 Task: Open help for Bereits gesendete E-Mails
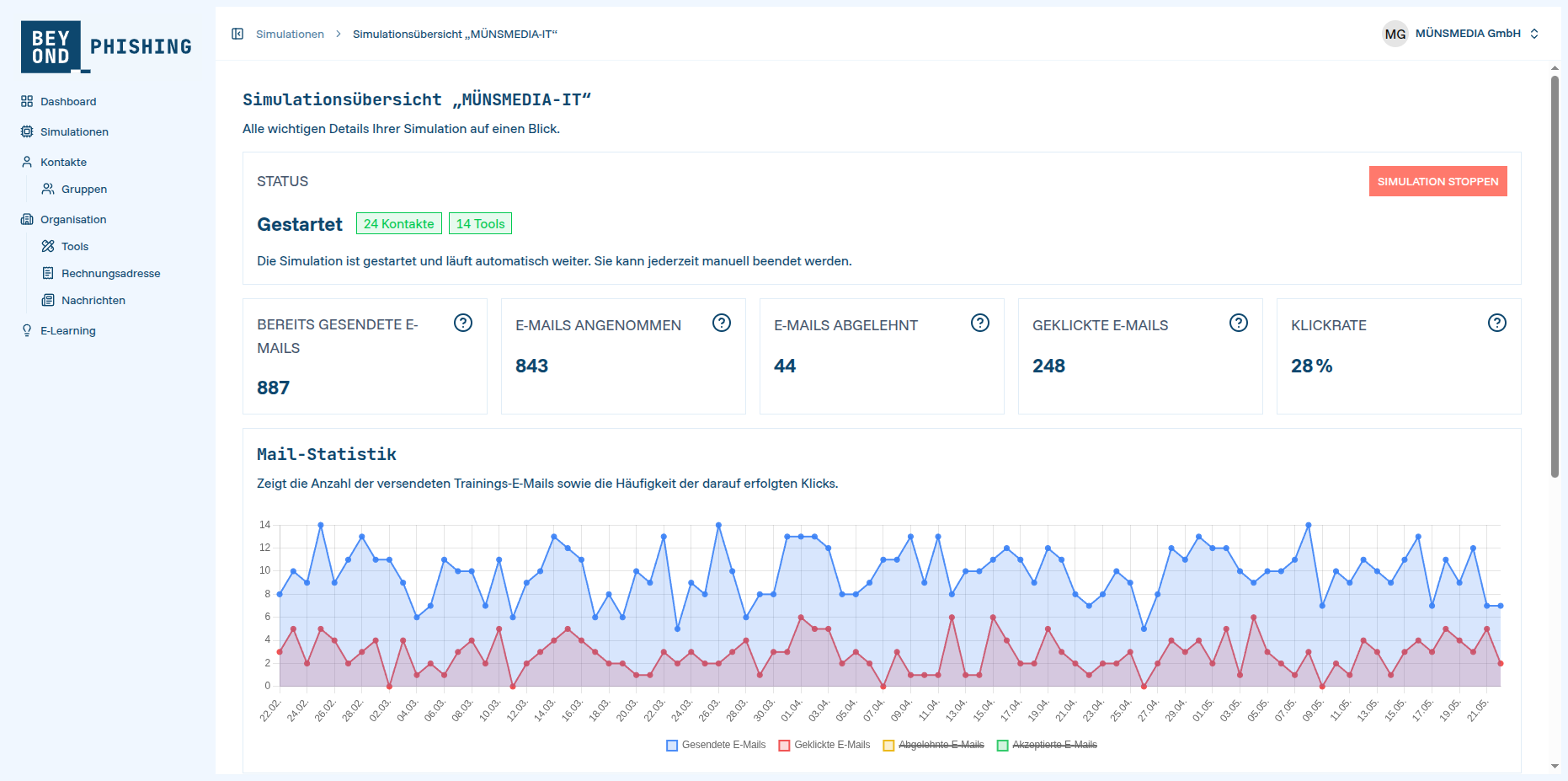[x=463, y=323]
